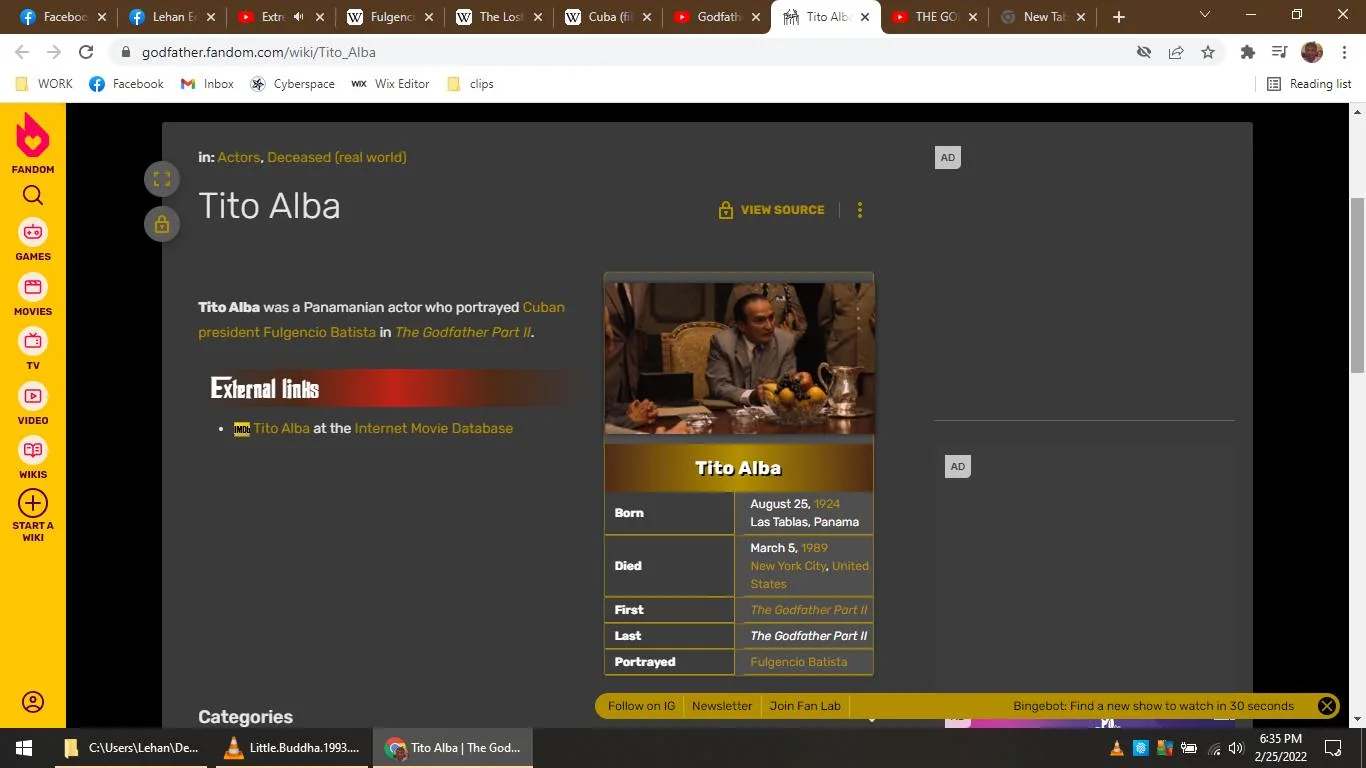Screen dimensions: 1366x768
Task: Switch to the New Tab tab
Action: [1043, 17]
